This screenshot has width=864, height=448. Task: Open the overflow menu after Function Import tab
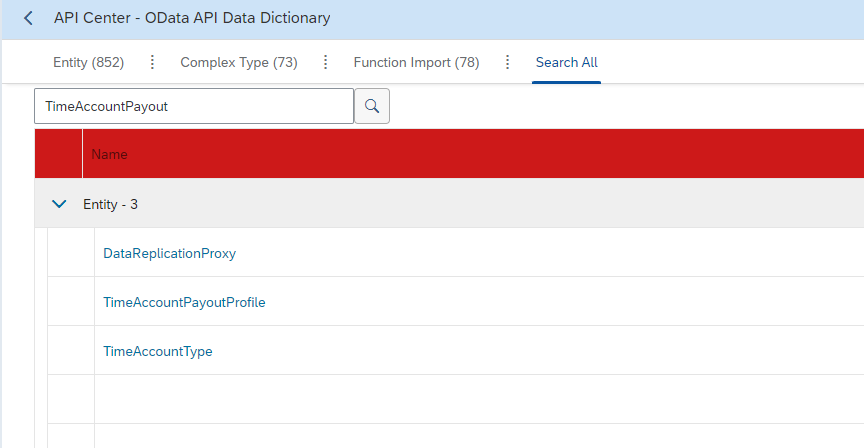[507, 62]
